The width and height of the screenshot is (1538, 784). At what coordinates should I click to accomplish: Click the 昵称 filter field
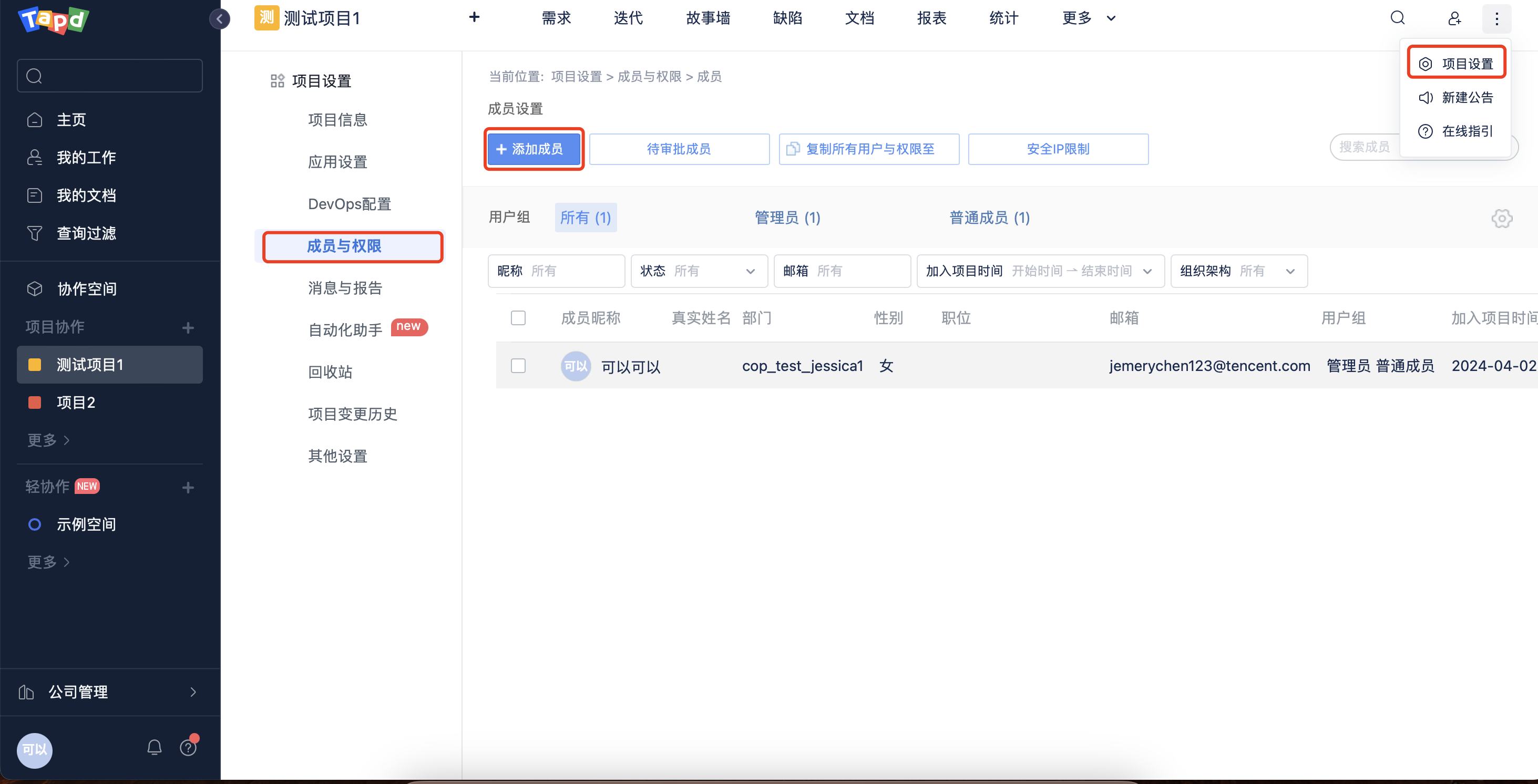[x=557, y=272]
